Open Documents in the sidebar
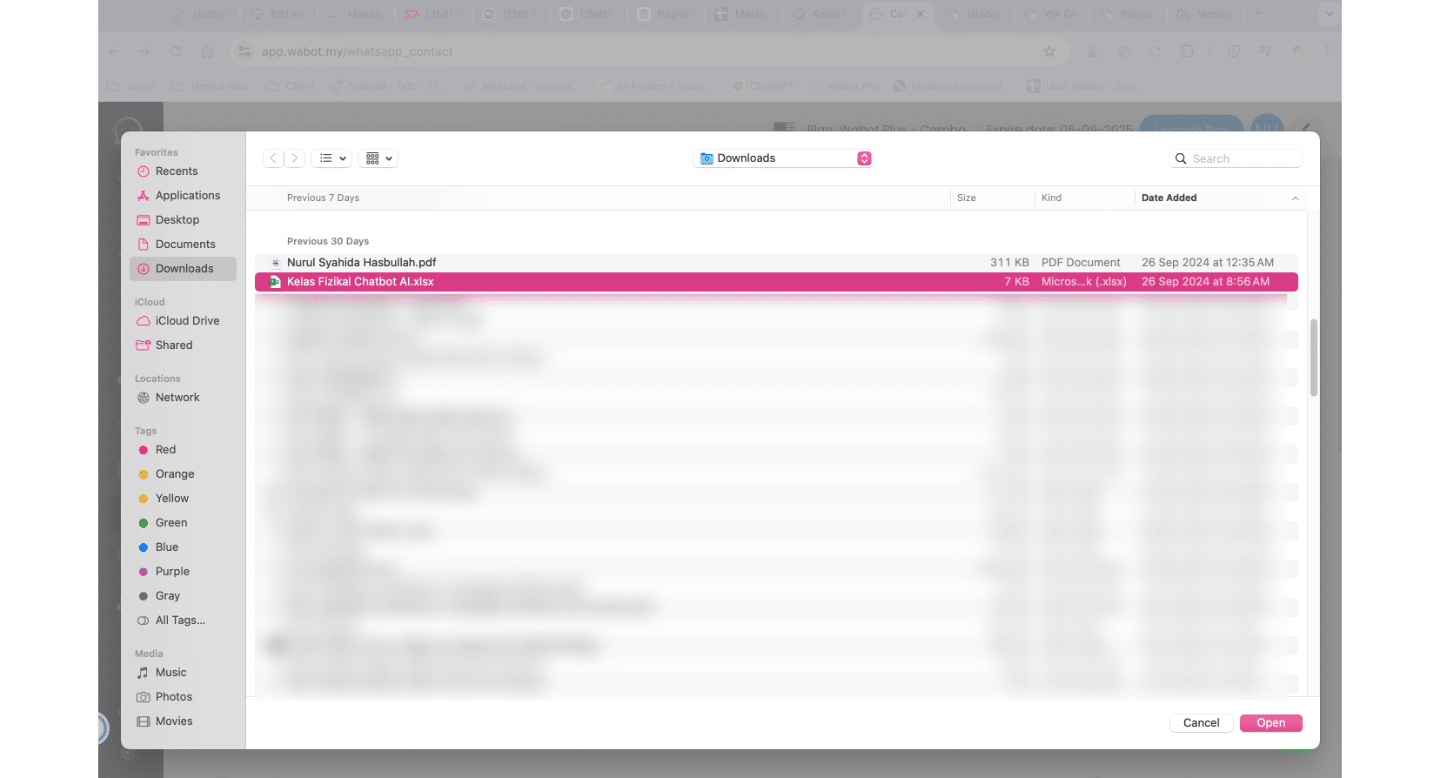 [x=183, y=244]
